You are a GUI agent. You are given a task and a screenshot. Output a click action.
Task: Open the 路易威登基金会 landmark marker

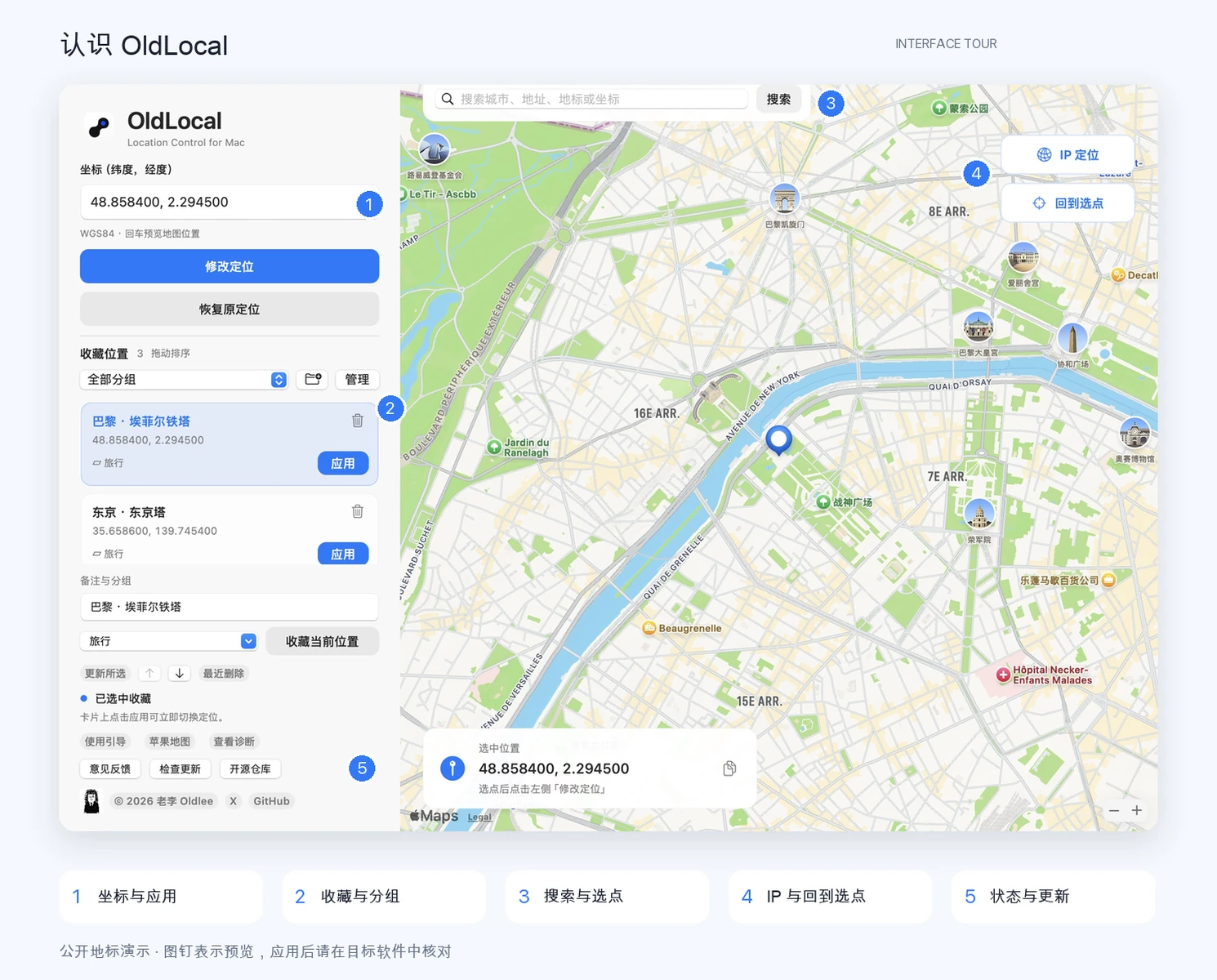[435, 150]
